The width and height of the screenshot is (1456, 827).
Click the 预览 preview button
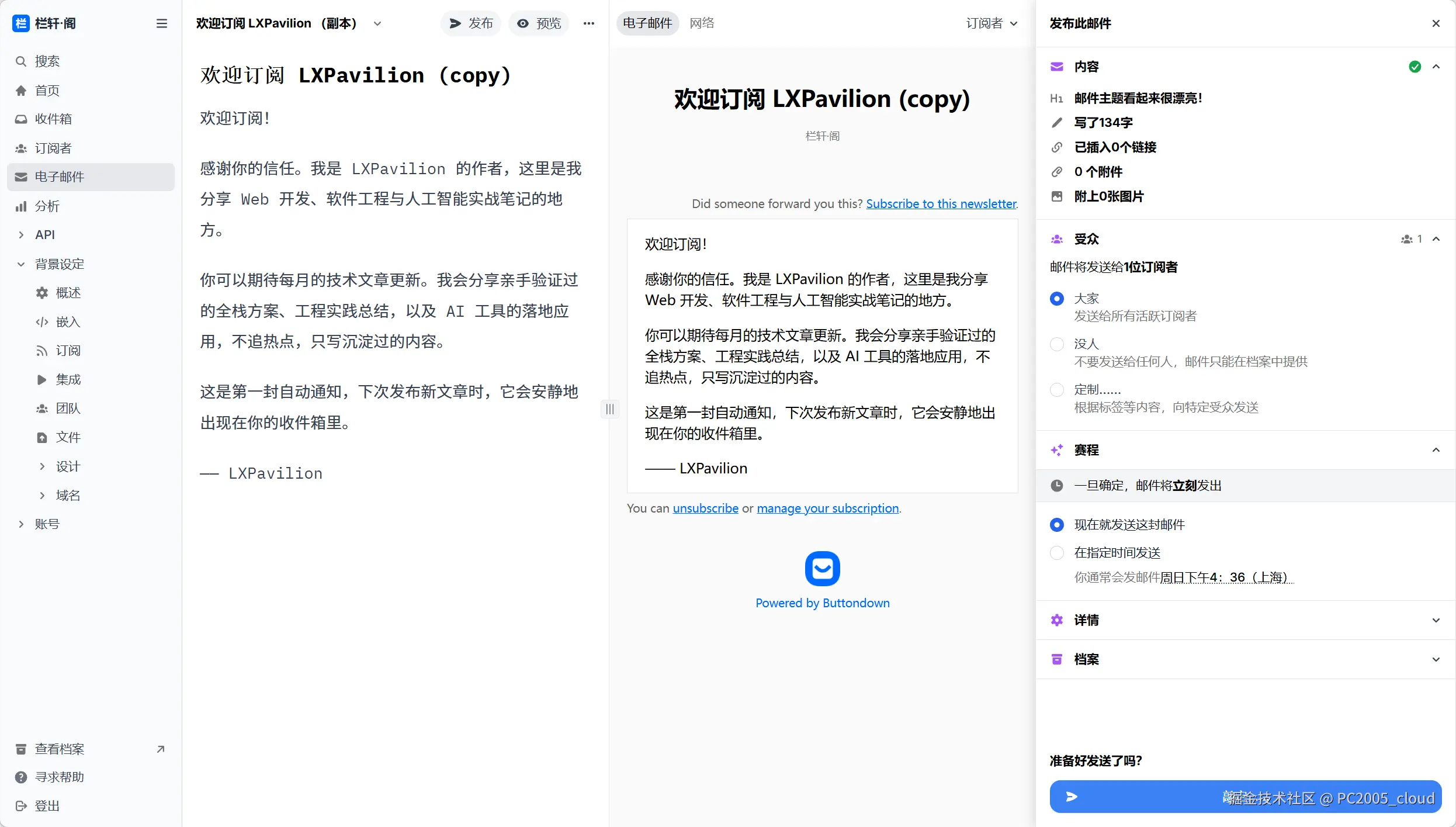point(538,23)
